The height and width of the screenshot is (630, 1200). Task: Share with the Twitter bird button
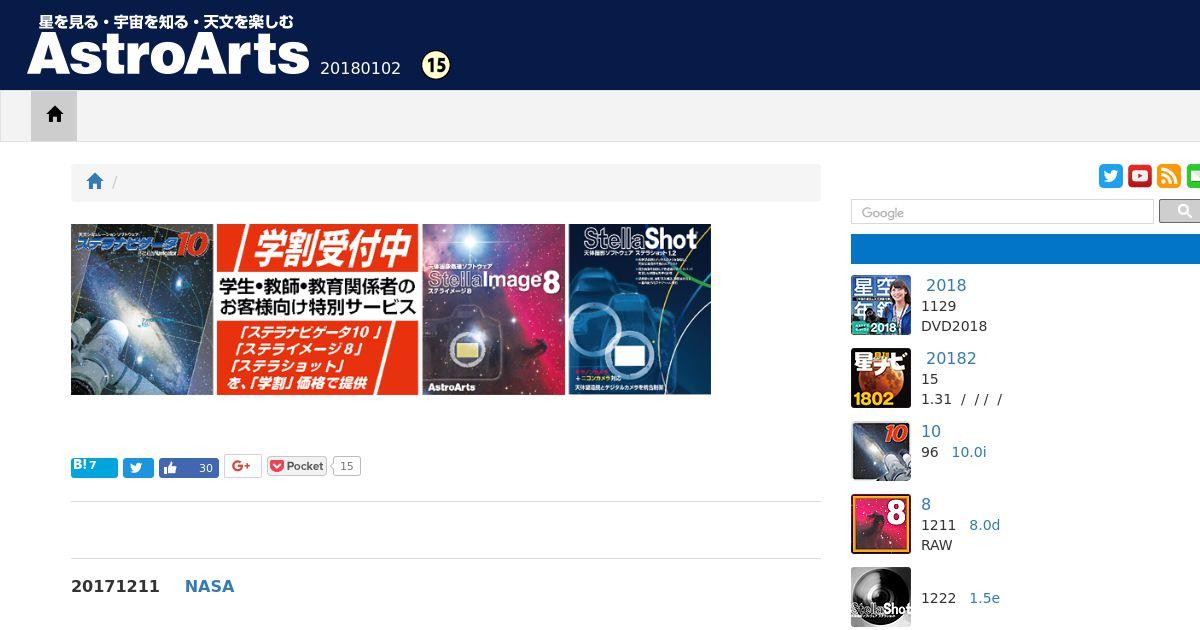click(138, 468)
